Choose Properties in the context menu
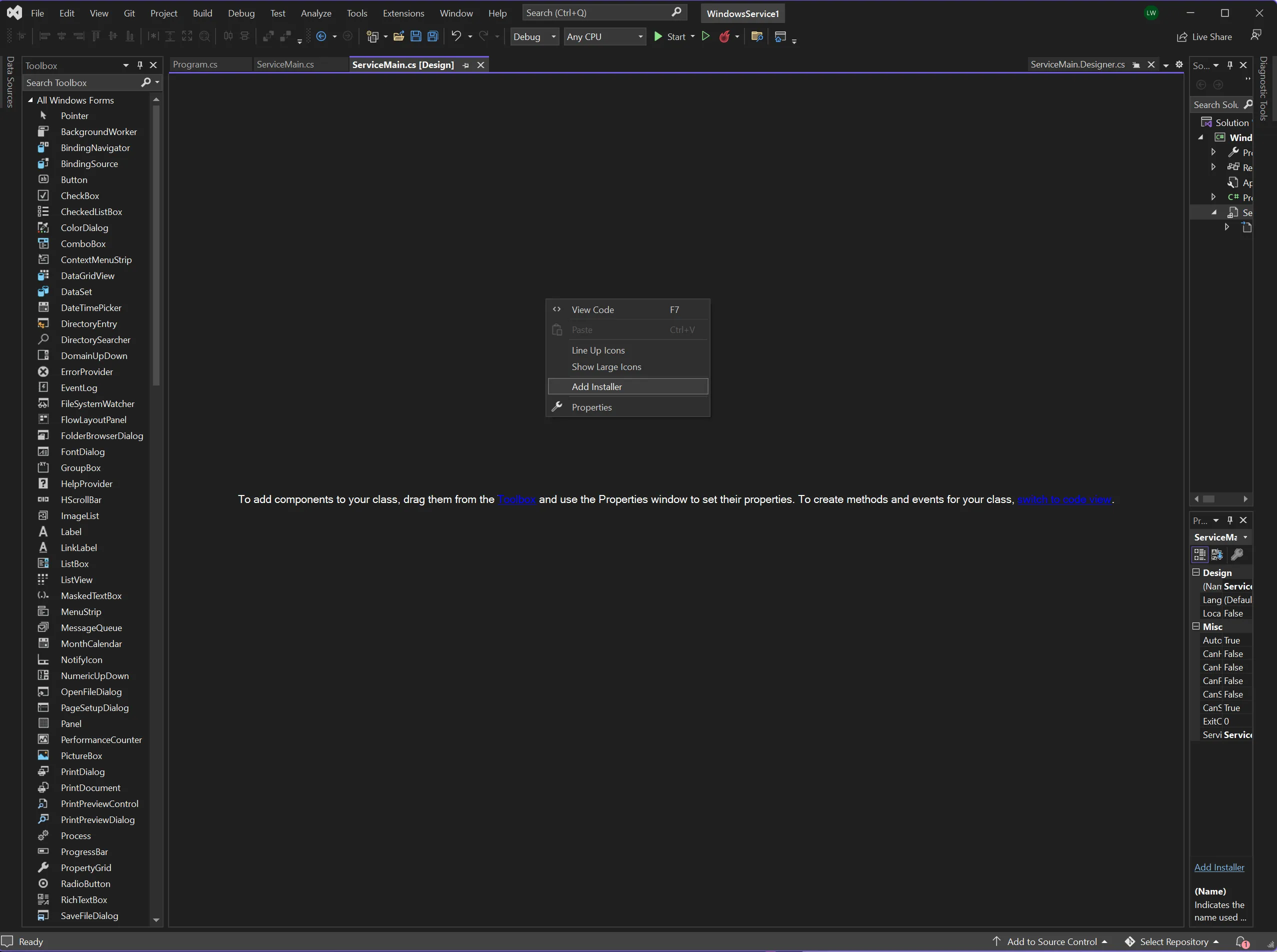 627,407
